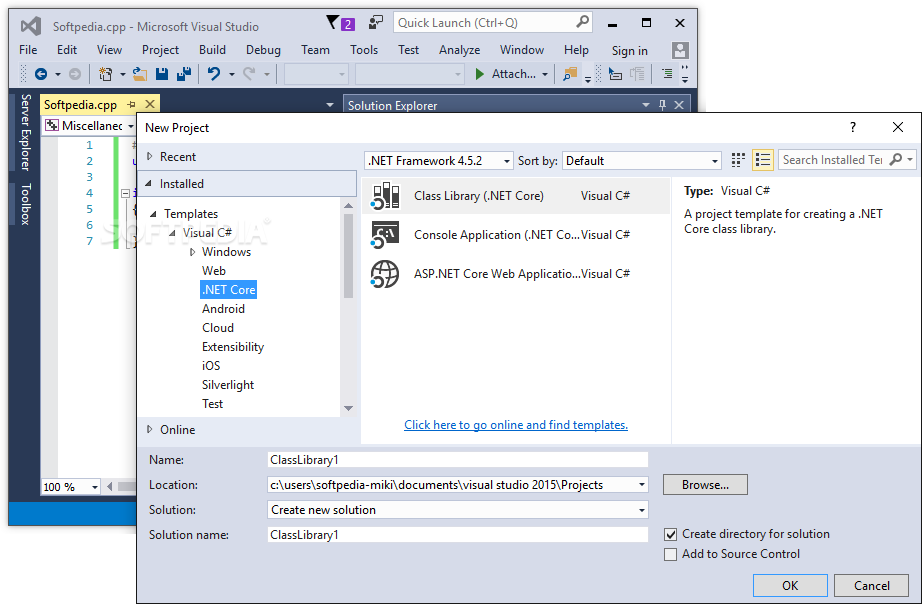Click the Redo icon
Image resolution: width=922 pixels, height=604 pixels.
249,74
